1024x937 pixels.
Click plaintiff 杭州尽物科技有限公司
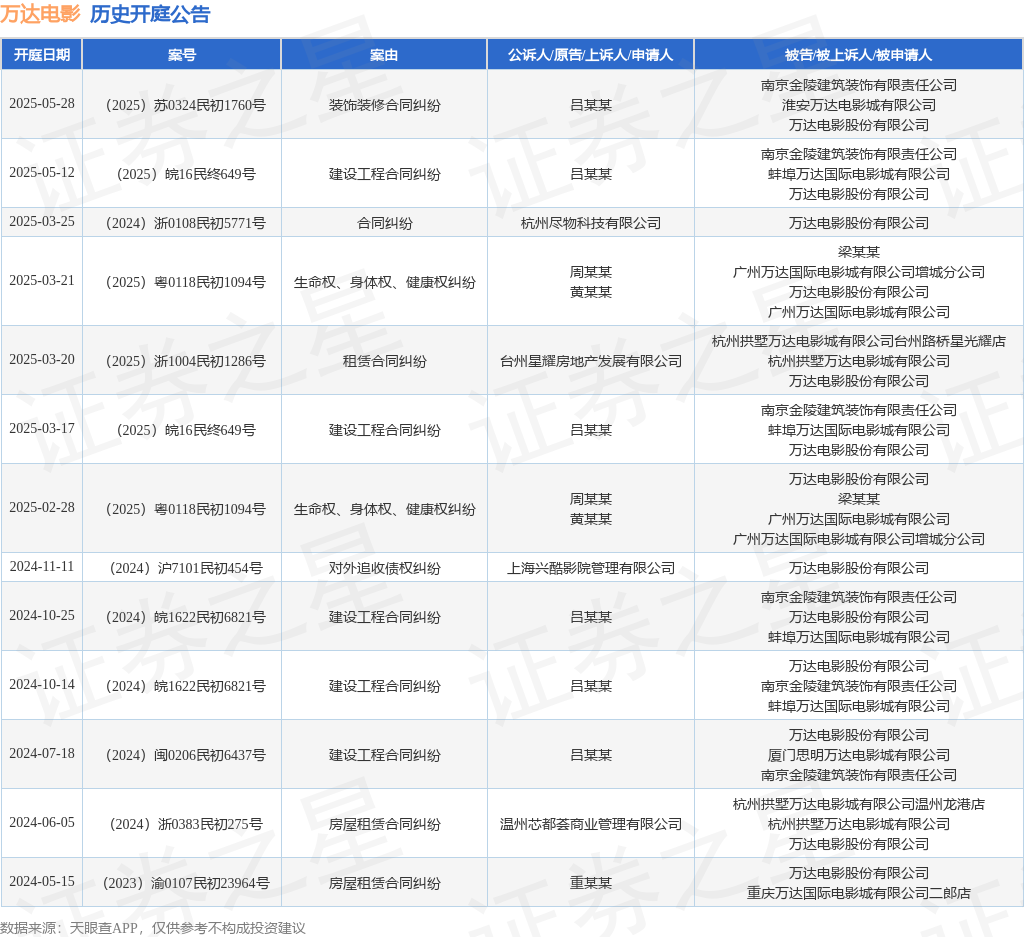(590, 223)
